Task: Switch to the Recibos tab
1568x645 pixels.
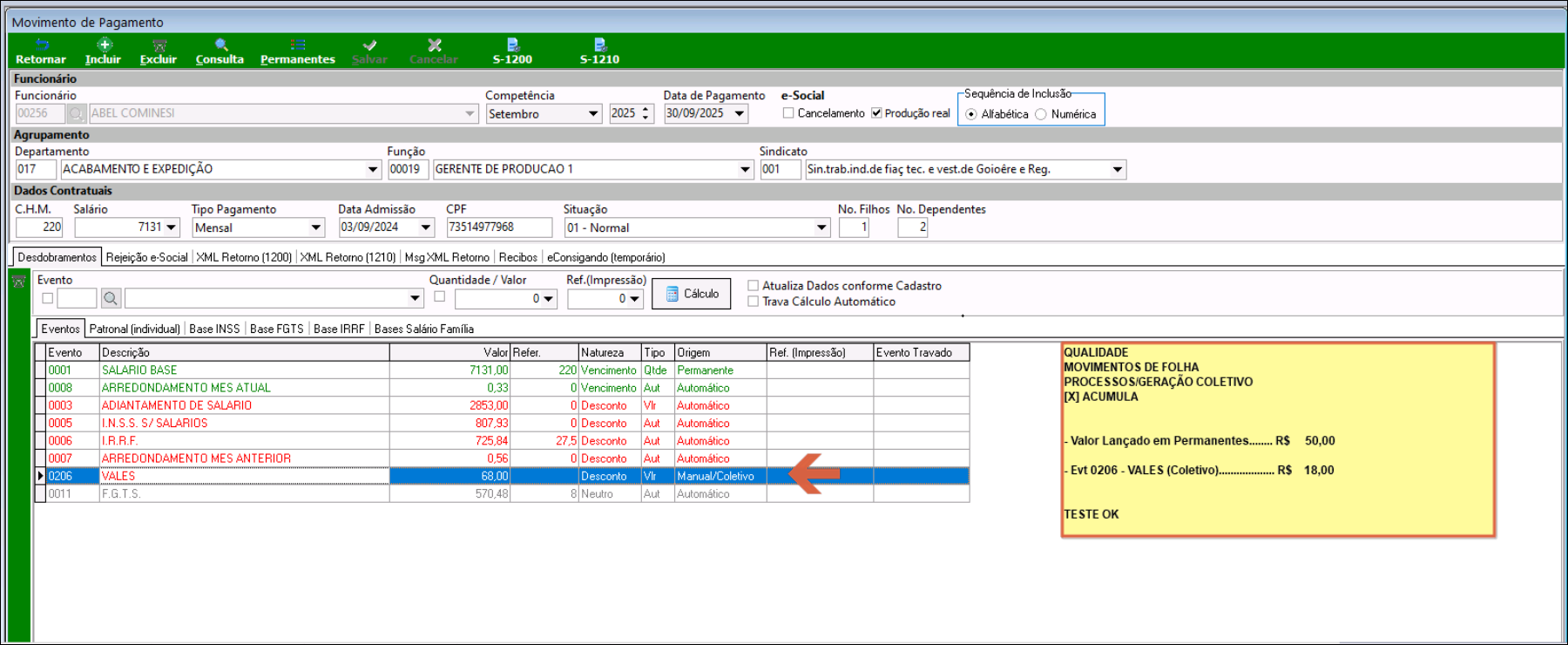Action: pos(517,257)
